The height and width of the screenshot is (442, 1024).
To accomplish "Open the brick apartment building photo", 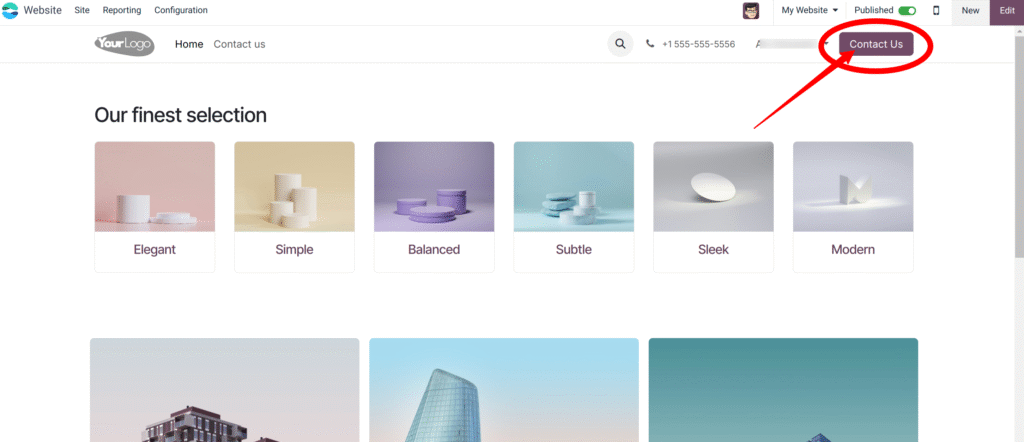I will (x=225, y=390).
